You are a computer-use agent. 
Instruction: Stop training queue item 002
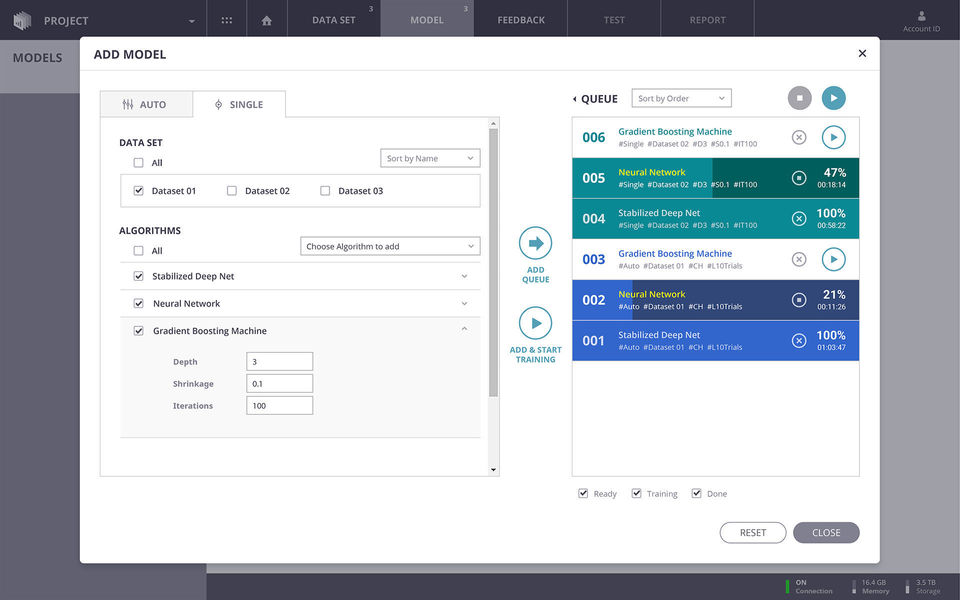tap(799, 300)
